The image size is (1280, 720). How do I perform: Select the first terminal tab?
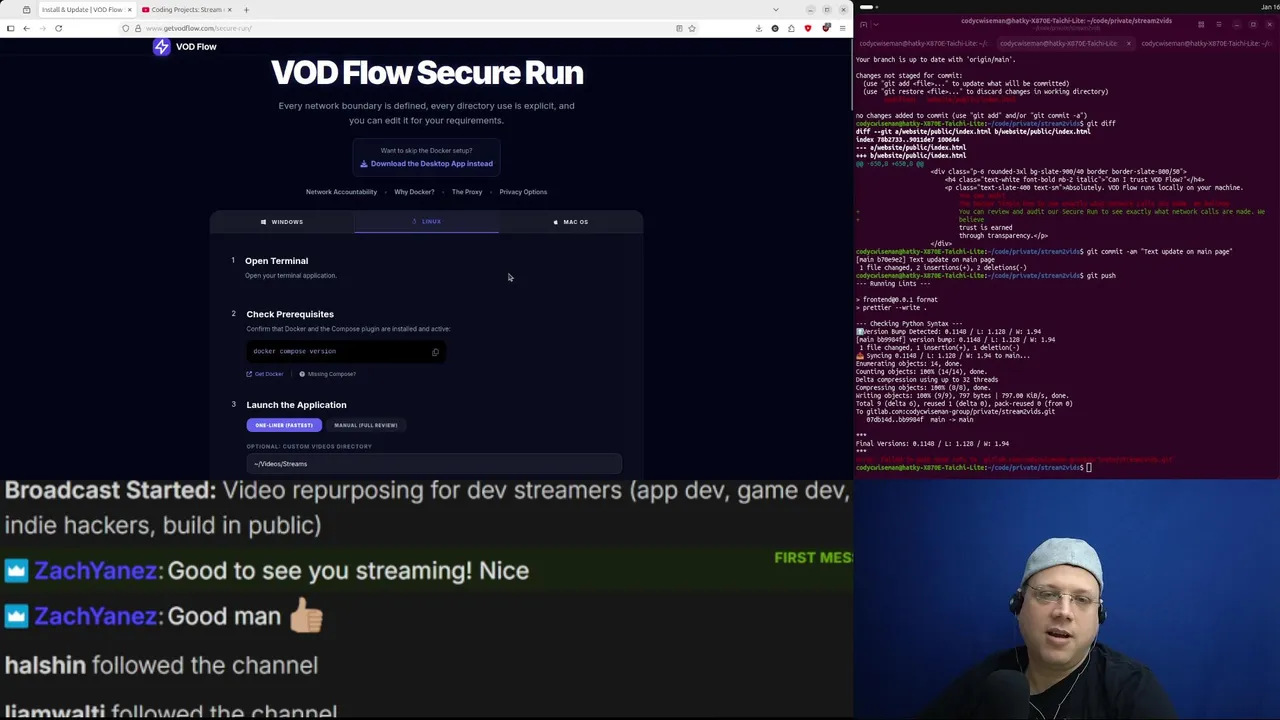click(x=921, y=43)
